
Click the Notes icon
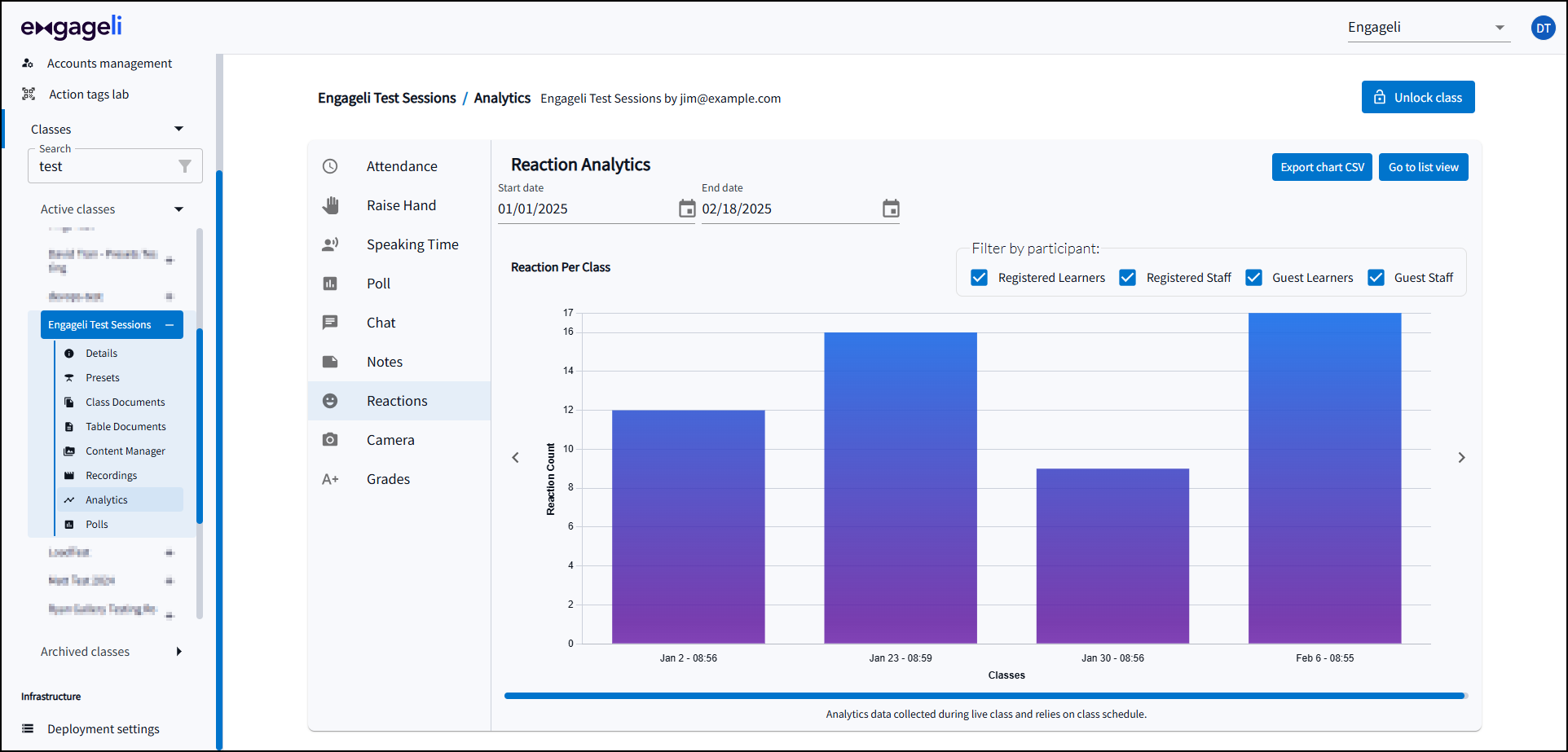(x=330, y=362)
